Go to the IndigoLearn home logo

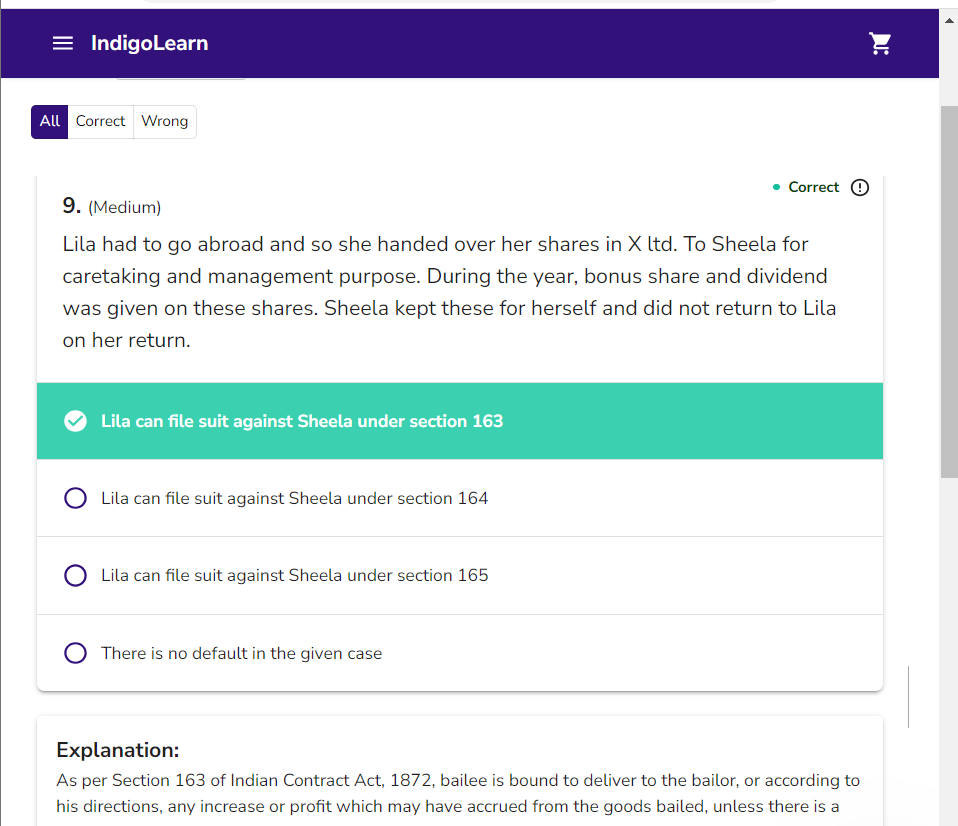[149, 43]
